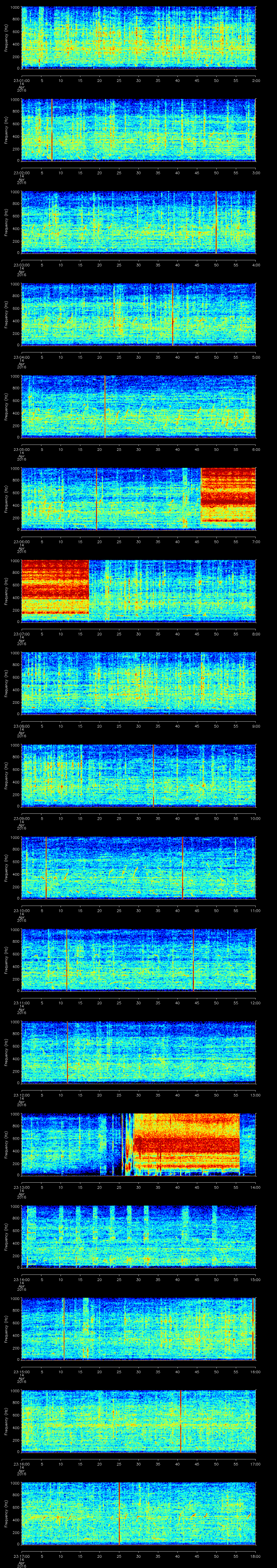Click the 45-second tick label under 23:14:00 panel
The image size is (277, 1568).
(197, 1279)
